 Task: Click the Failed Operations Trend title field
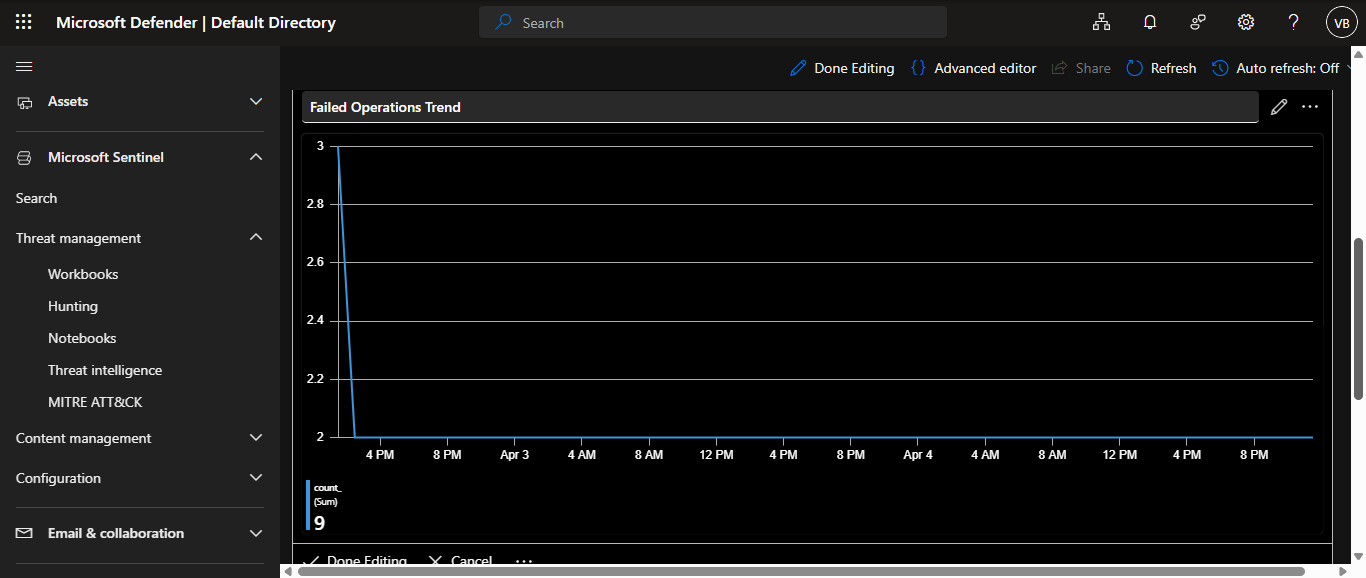pos(780,107)
